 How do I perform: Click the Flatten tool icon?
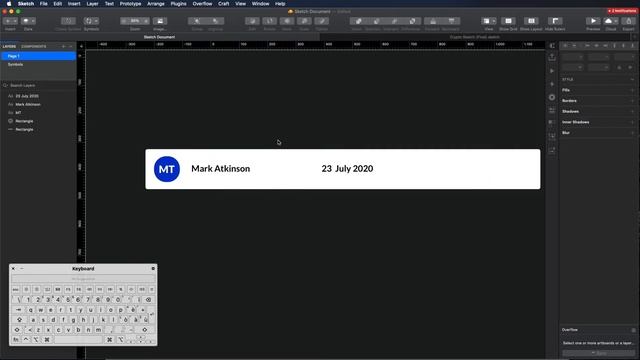coord(322,21)
